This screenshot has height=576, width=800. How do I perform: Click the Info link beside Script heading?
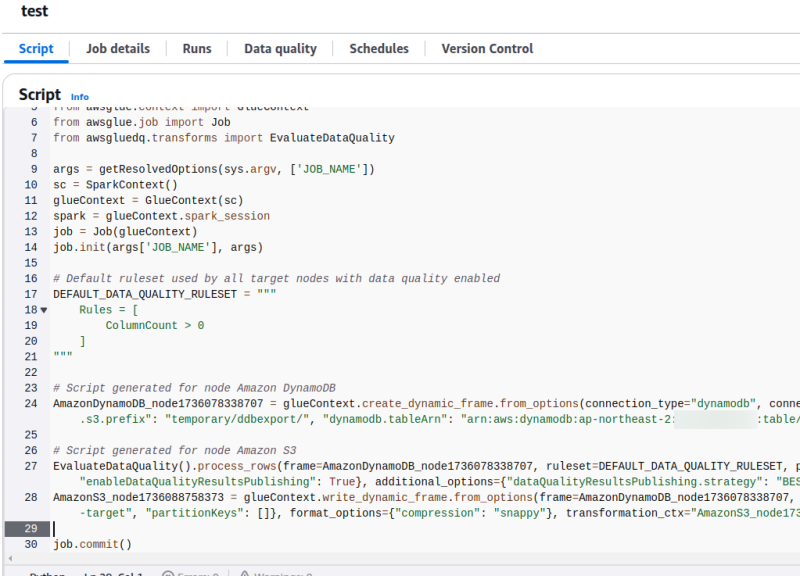pos(80,97)
